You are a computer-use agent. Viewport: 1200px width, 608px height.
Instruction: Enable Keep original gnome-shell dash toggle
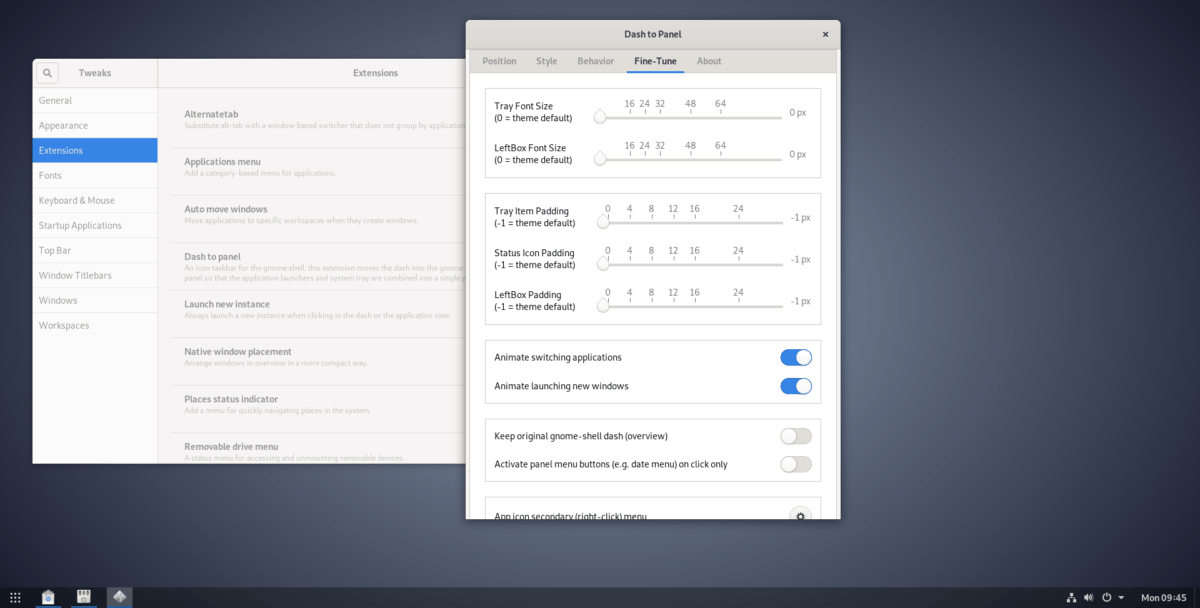(796, 436)
